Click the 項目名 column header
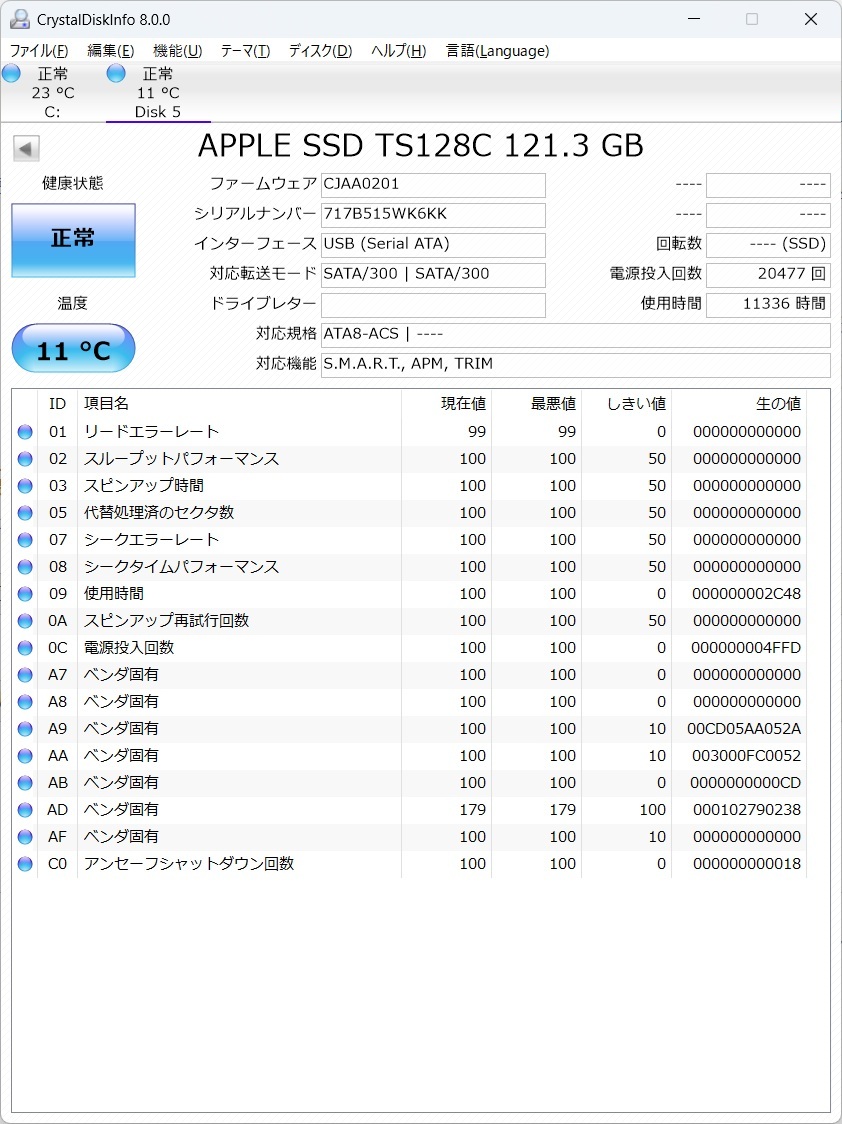 (107, 404)
